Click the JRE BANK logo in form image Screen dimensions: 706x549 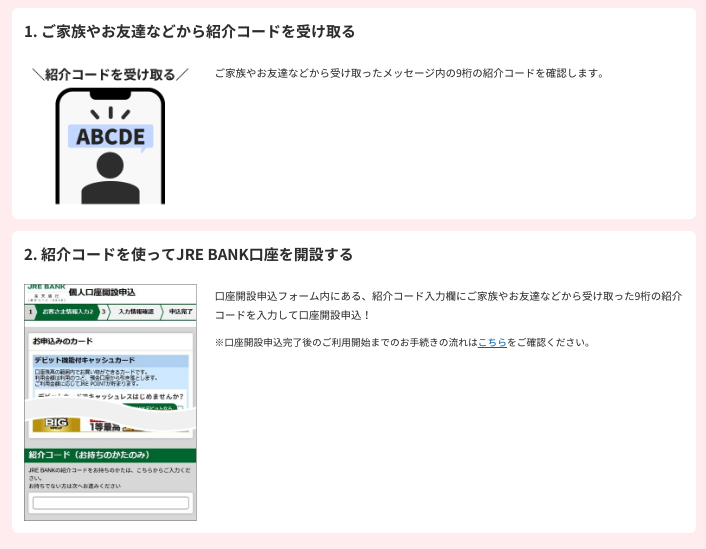pyautogui.click(x=44, y=290)
